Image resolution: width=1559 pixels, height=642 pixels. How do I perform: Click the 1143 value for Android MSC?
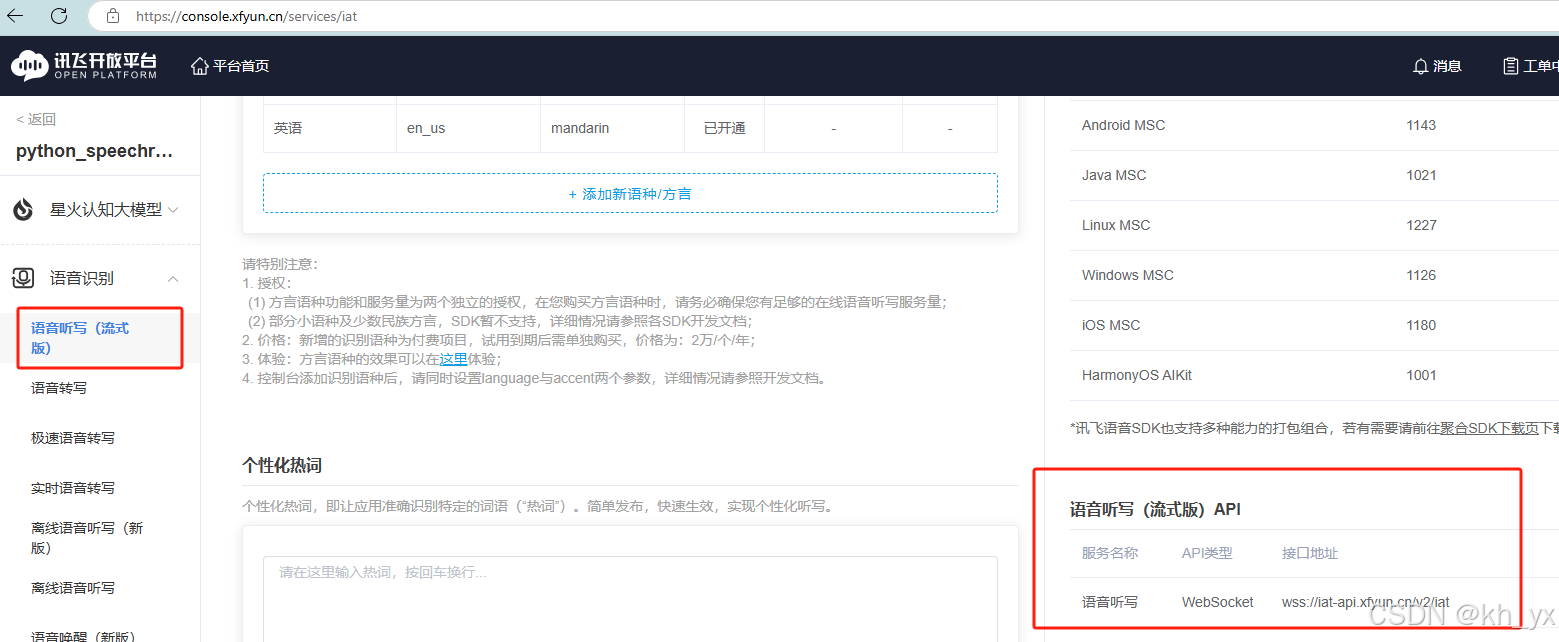(x=1420, y=125)
